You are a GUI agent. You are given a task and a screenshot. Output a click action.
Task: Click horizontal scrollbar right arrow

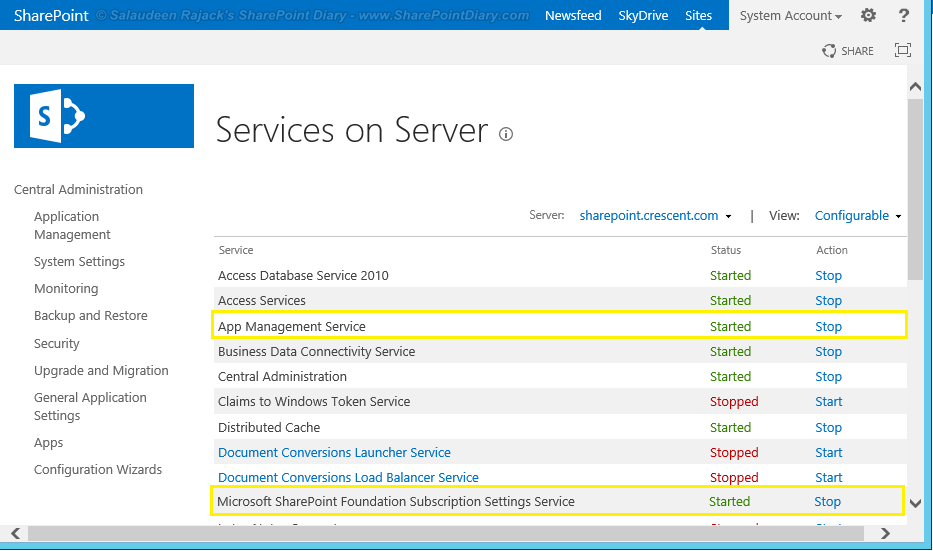[x=885, y=533]
